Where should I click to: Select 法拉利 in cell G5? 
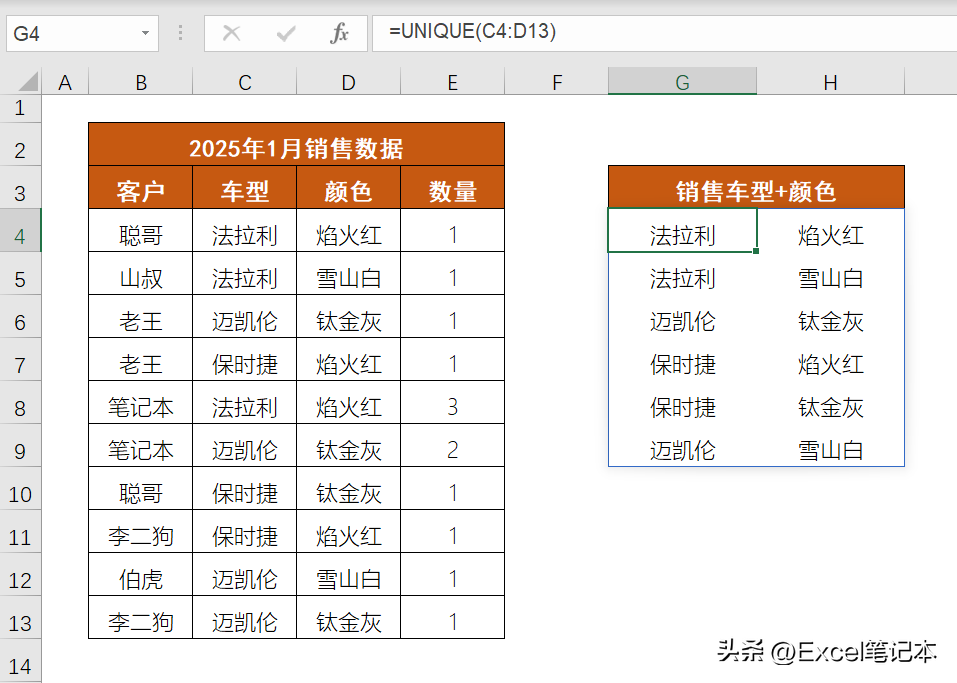pos(682,273)
